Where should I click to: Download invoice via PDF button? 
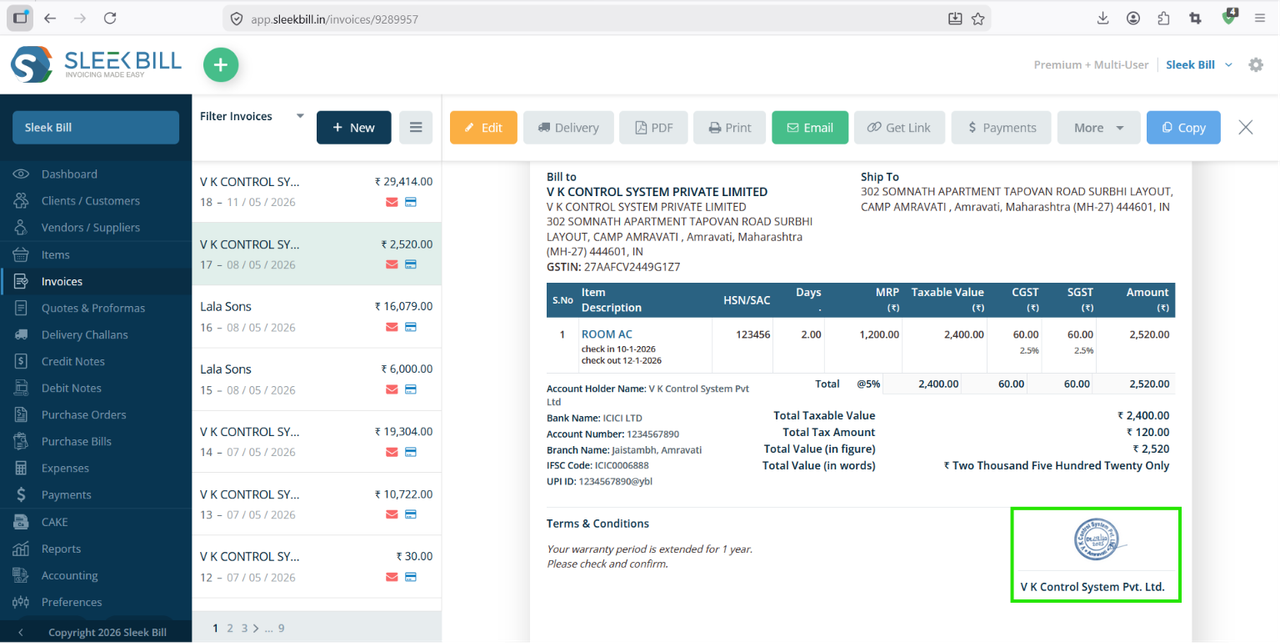653,128
